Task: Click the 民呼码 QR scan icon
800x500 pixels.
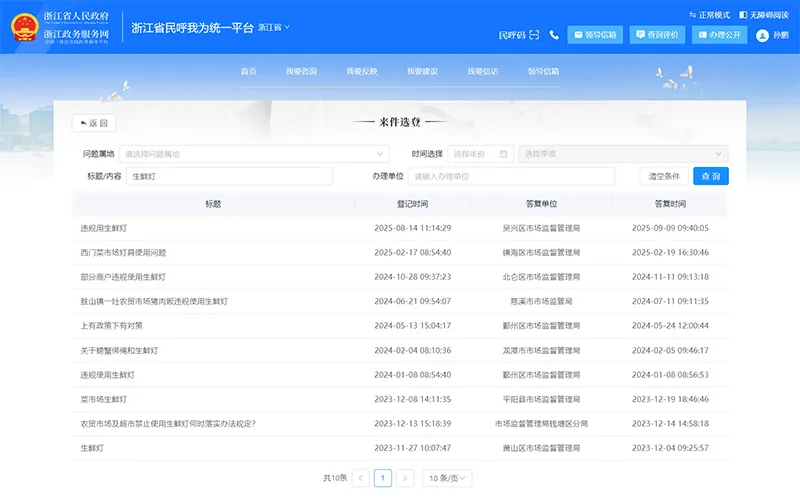Action: [x=536, y=35]
